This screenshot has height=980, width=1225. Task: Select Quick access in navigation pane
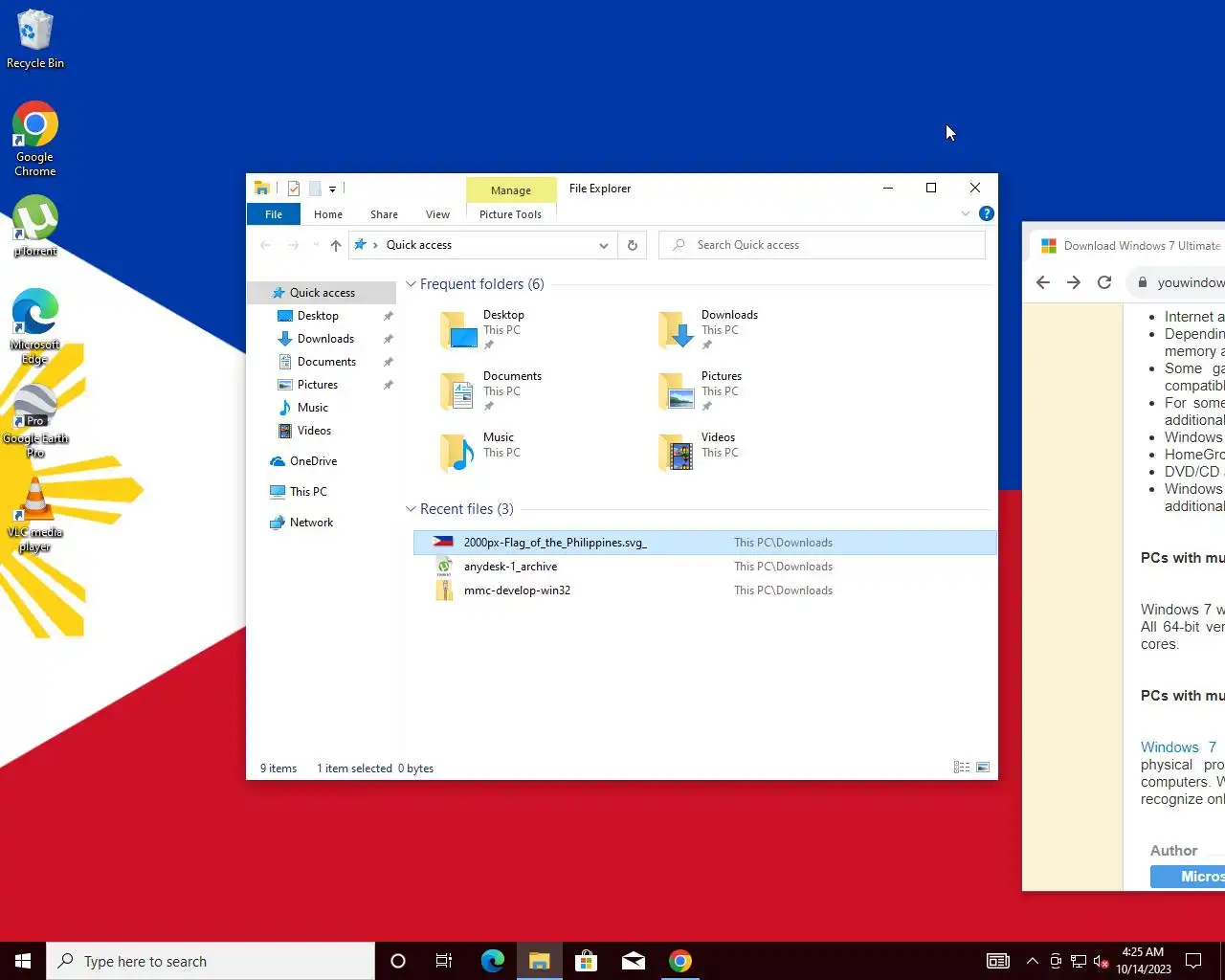pos(322,293)
